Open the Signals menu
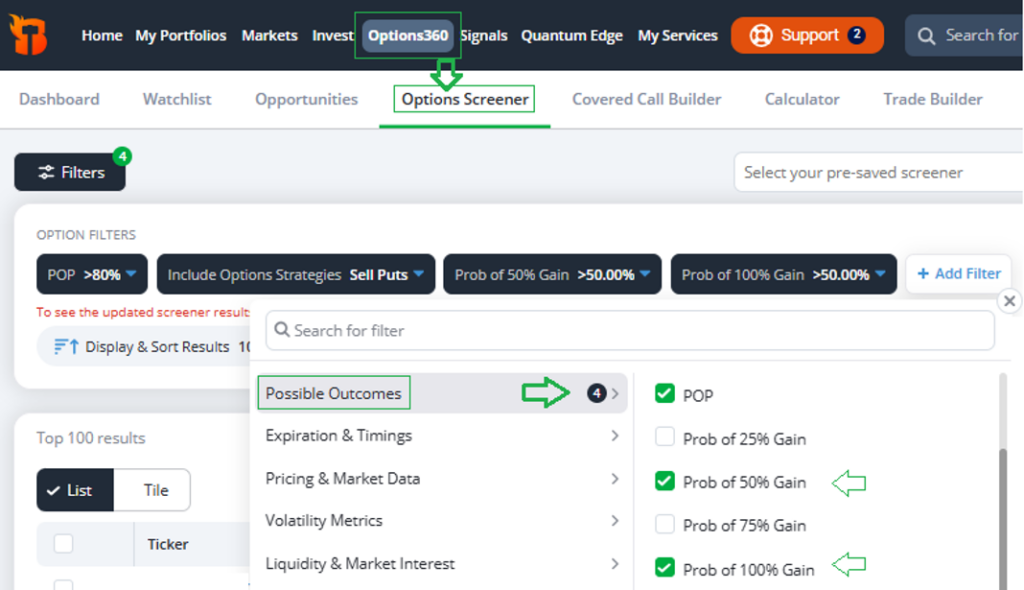1024x590 pixels. tap(484, 35)
